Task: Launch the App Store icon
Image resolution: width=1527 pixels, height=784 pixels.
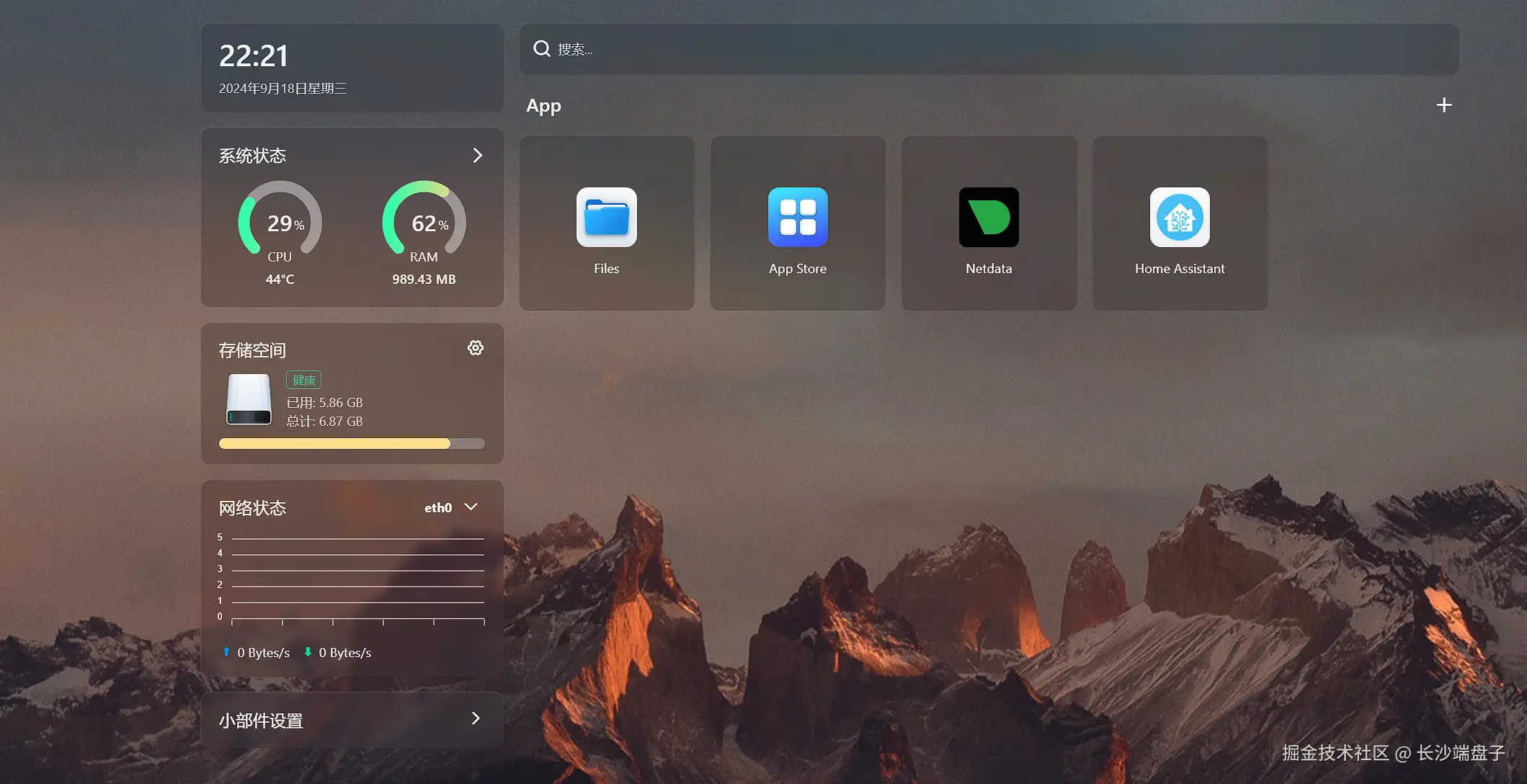Action: [797, 218]
